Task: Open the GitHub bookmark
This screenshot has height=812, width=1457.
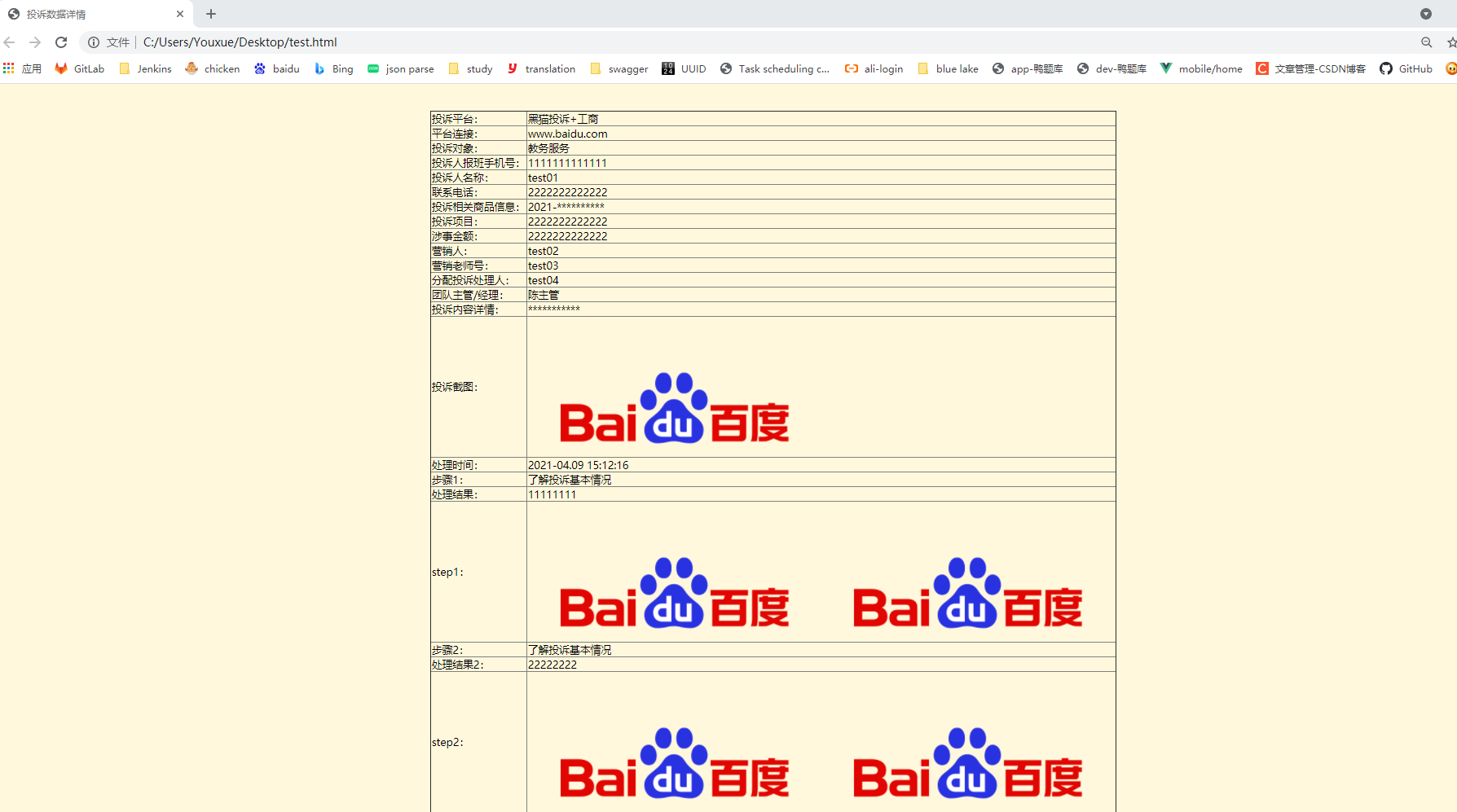Action: (1406, 69)
